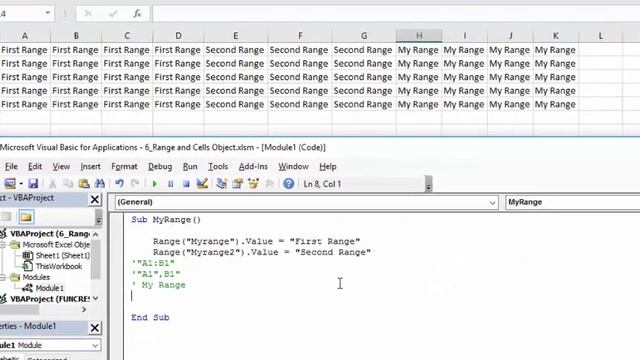This screenshot has width=640, height=360.
Task: Click the Paste clipboard icon
Action: (84, 184)
